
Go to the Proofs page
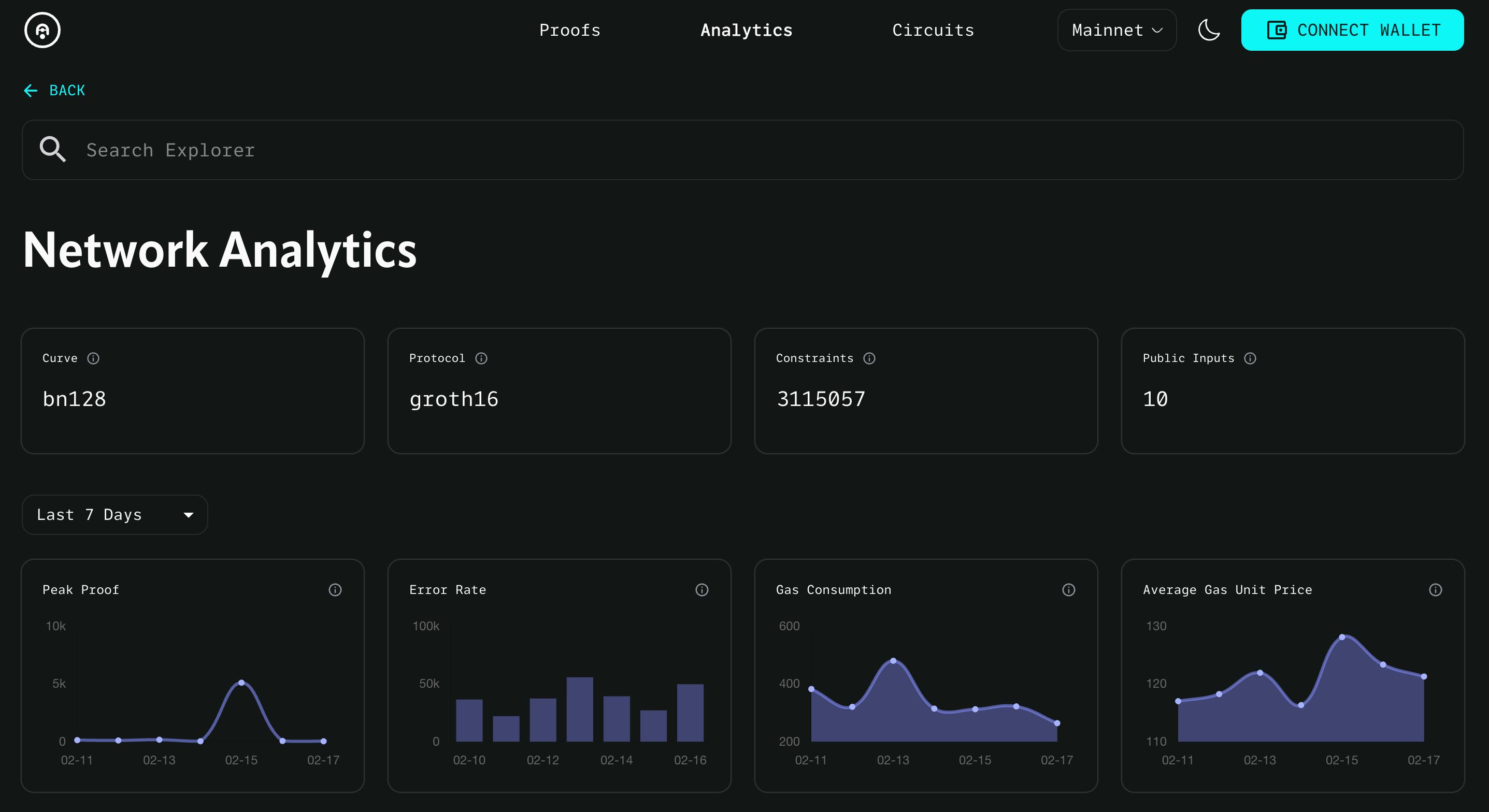pos(570,30)
